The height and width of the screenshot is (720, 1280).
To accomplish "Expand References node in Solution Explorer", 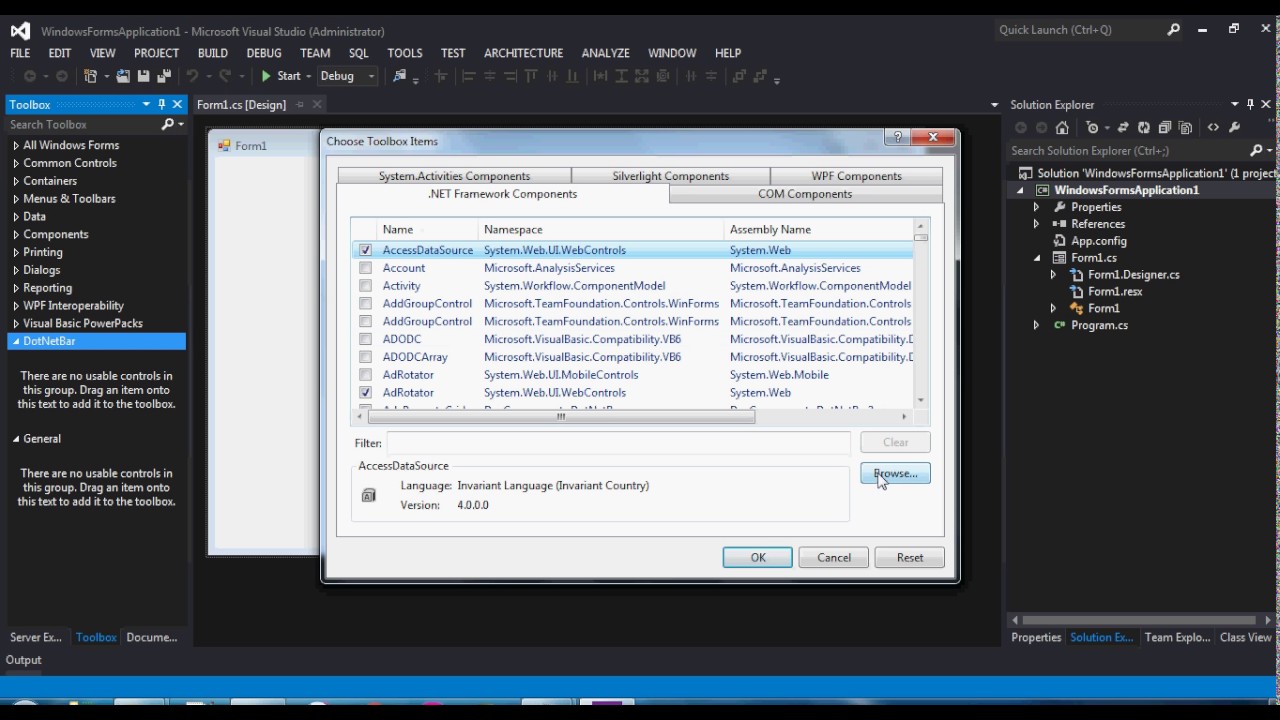I will [x=1036, y=224].
